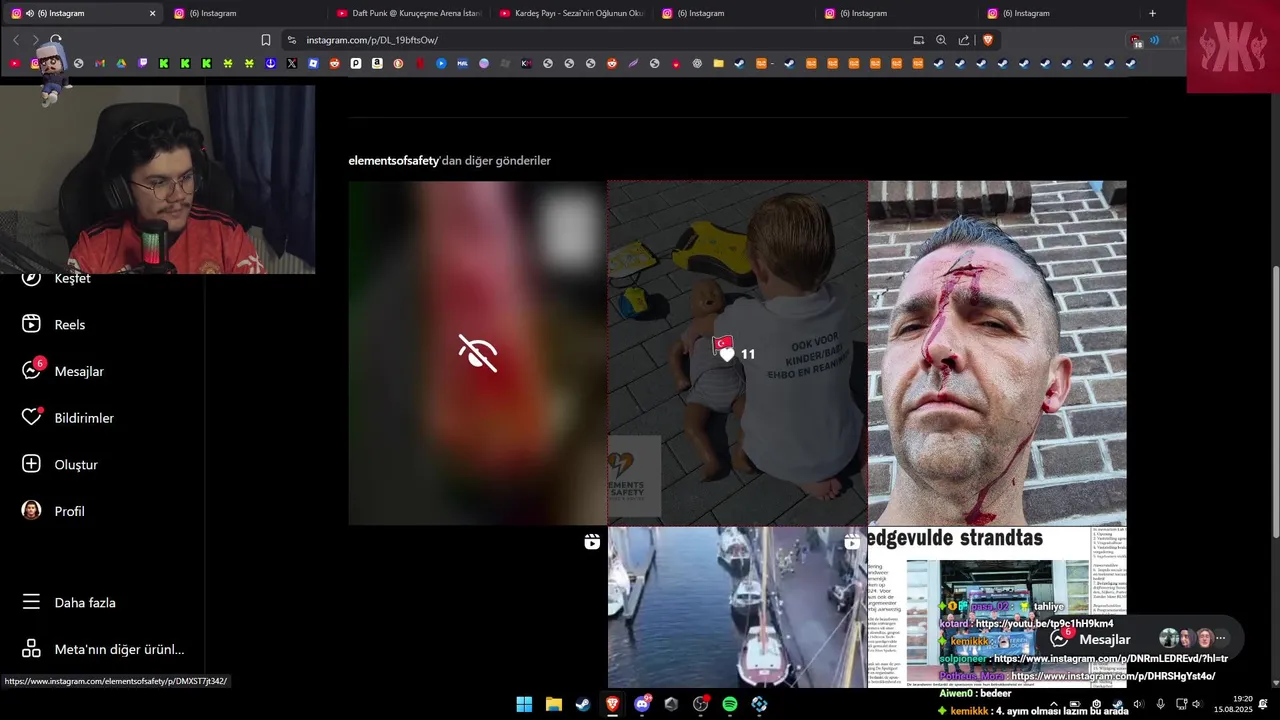Open the X (Twitter) bookmark

pos(292,63)
